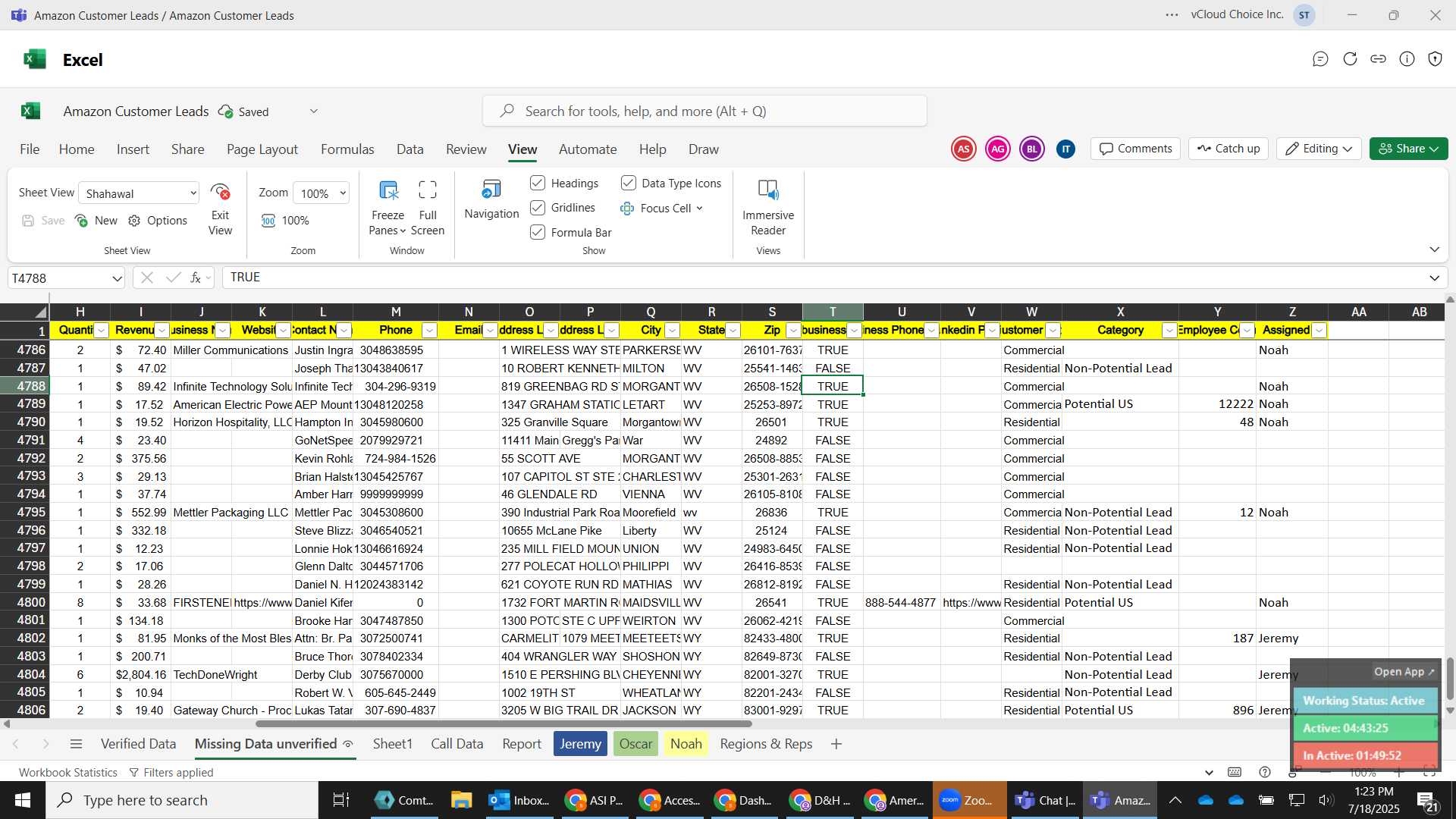Viewport: 1456px width, 819px height.
Task: Click Filters applied status text
Action: 171,772
